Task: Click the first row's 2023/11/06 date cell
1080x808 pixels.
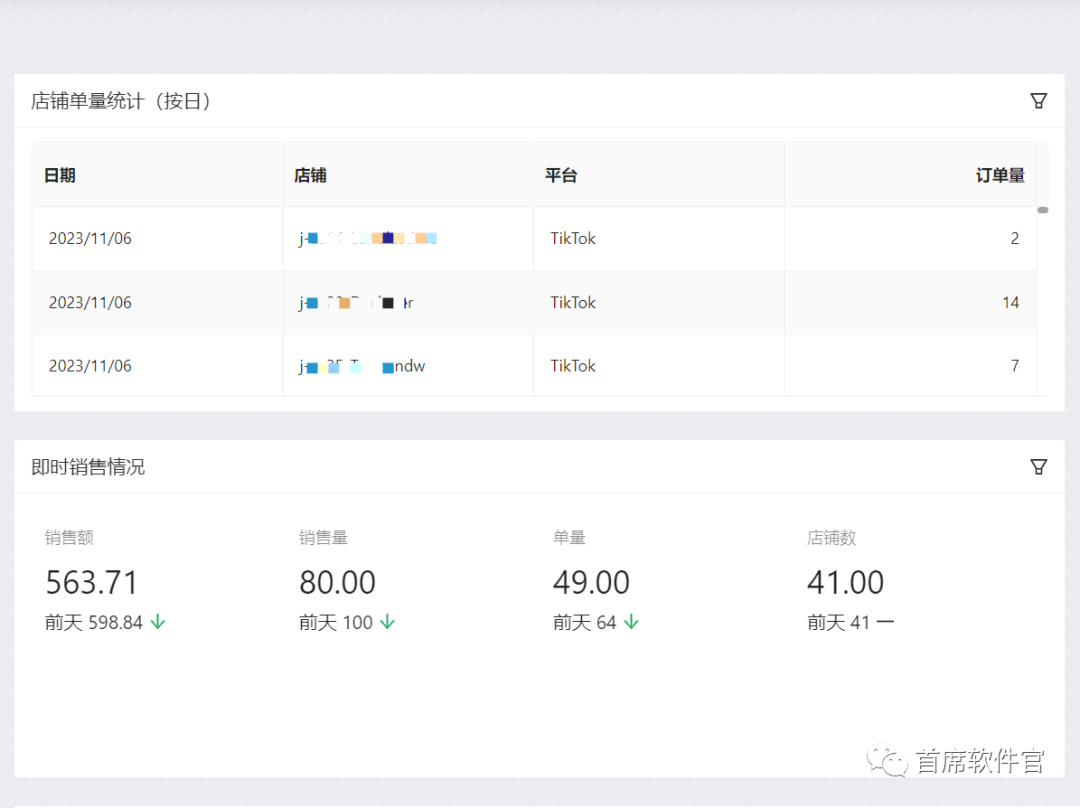Action: pyautogui.click(x=90, y=239)
